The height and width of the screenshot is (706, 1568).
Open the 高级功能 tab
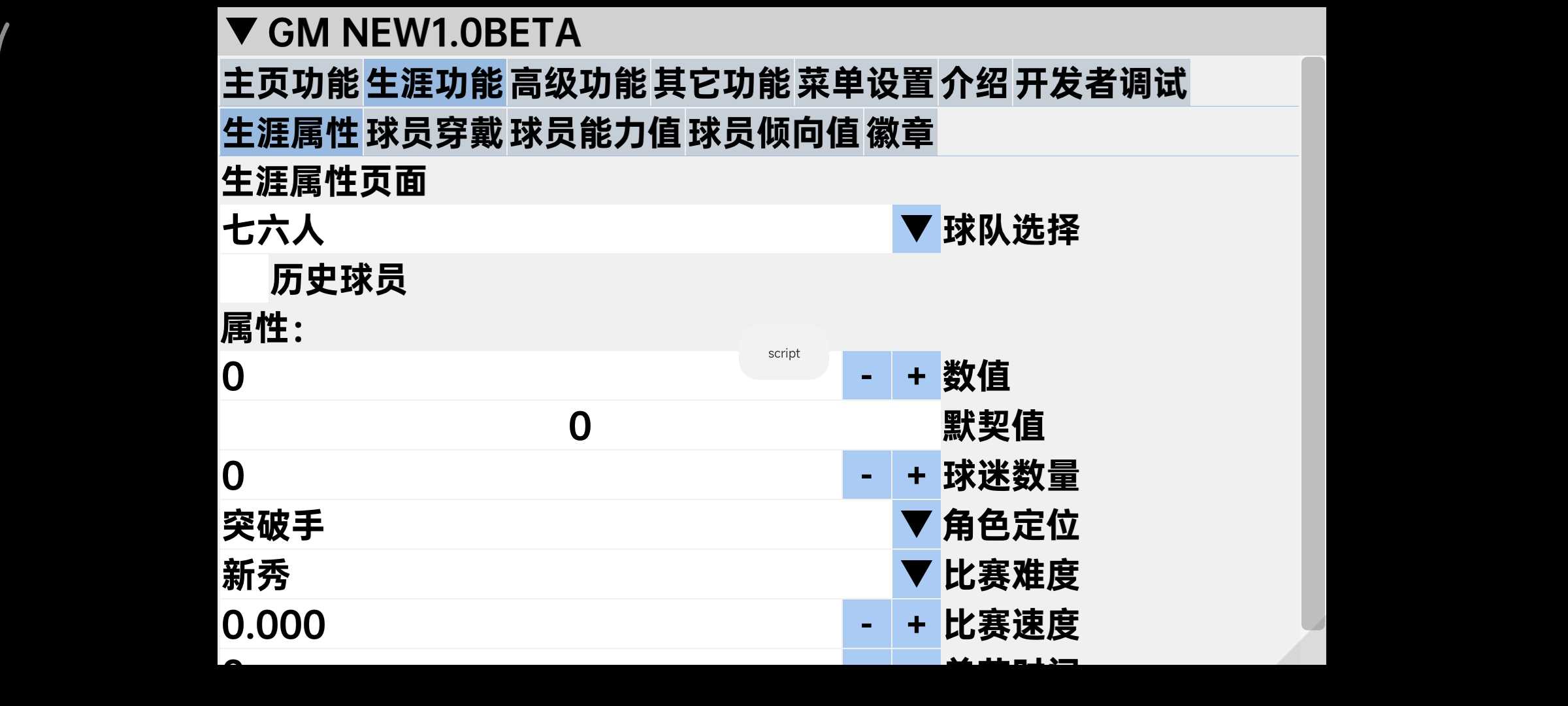[x=578, y=83]
